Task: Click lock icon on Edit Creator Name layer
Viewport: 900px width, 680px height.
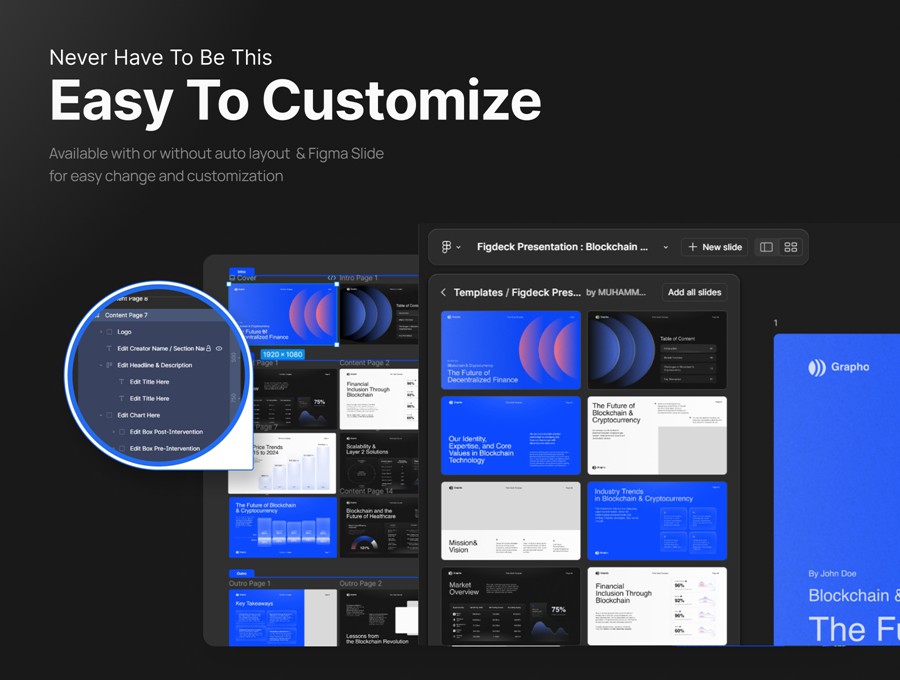Action: (x=208, y=348)
